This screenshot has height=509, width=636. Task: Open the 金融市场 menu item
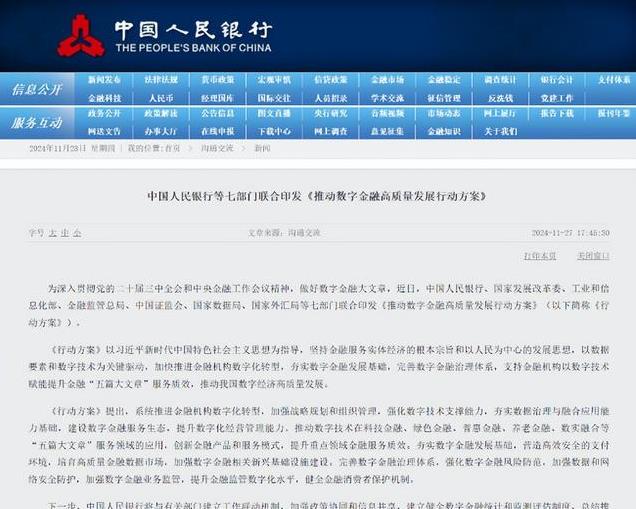387,80
